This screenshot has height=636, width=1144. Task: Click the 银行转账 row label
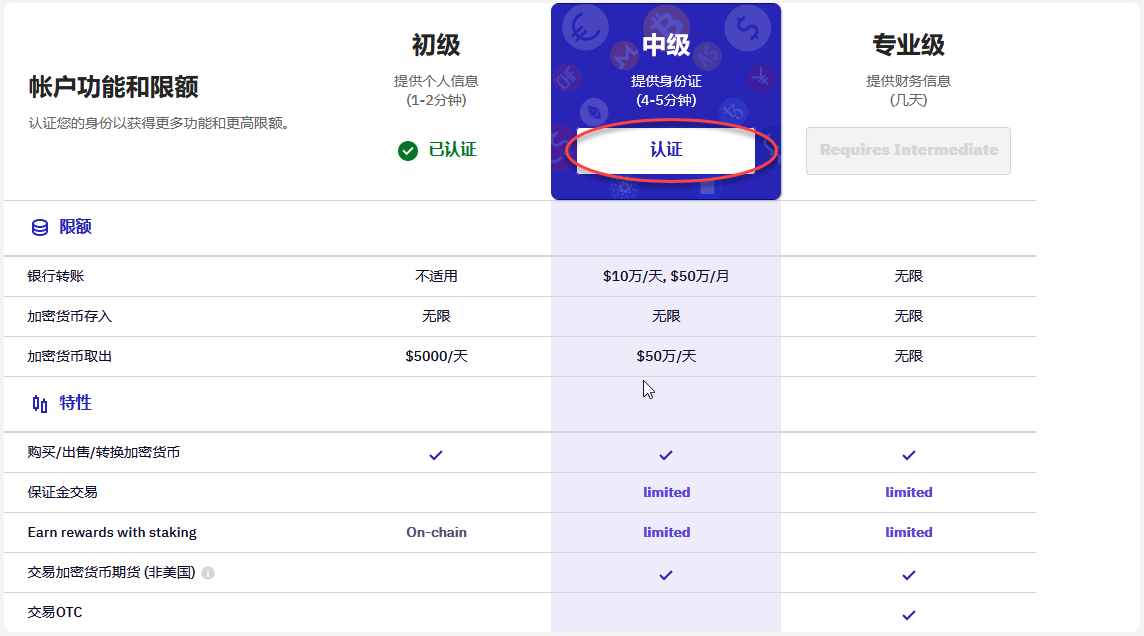(x=55, y=276)
